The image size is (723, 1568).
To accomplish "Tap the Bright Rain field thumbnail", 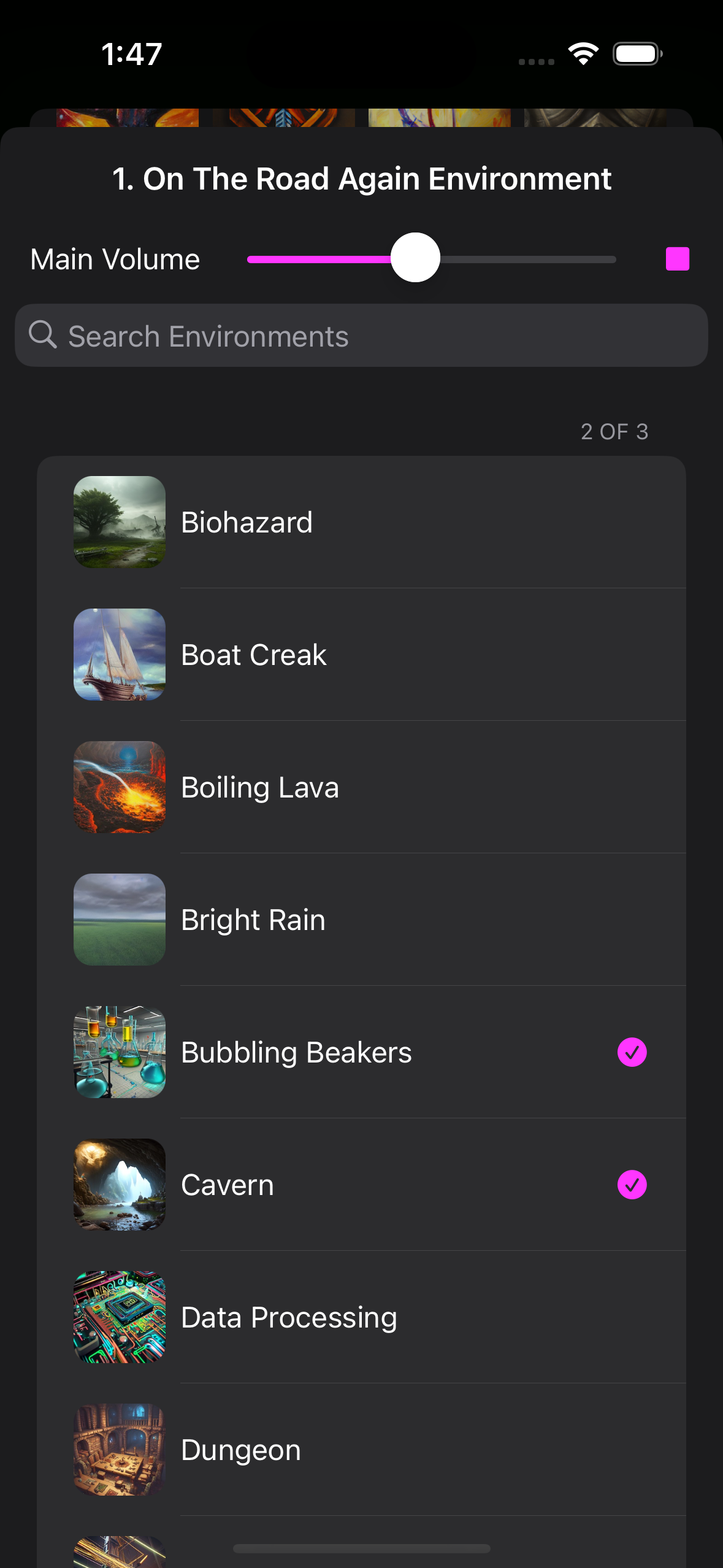I will click(x=120, y=920).
